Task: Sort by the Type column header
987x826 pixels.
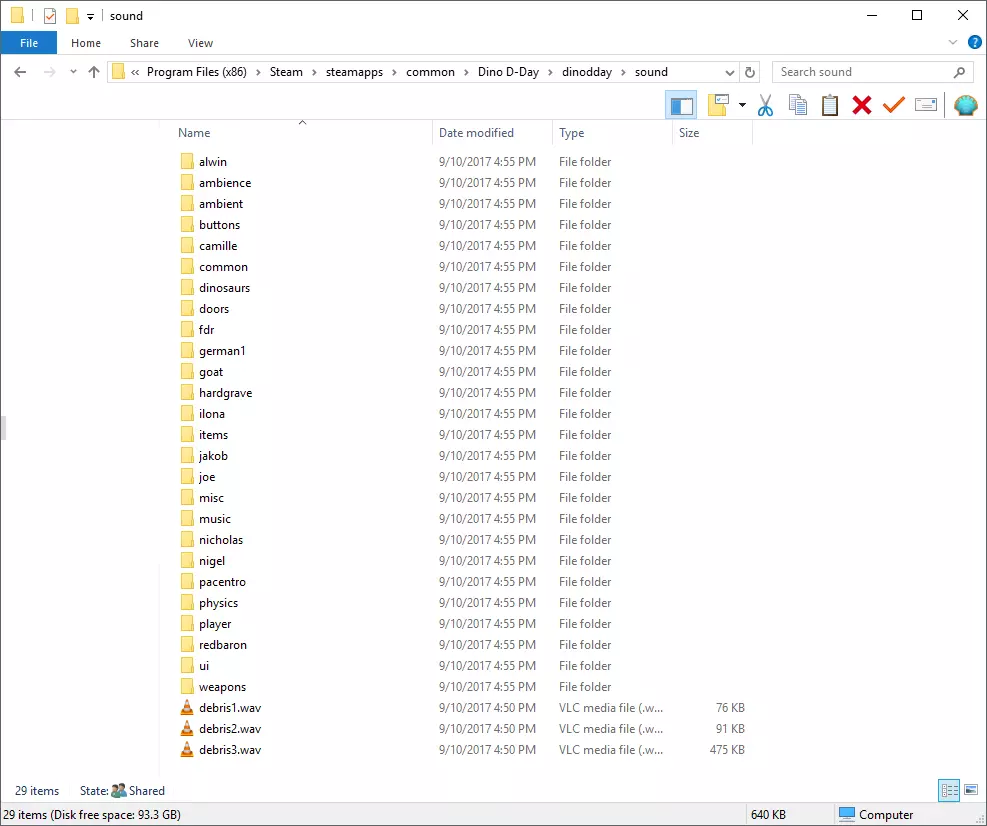Action: tap(572, 133)
